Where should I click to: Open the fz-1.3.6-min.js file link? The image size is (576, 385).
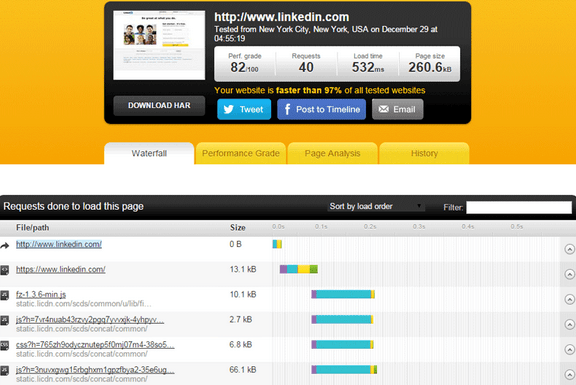pyautogui.click(x=41, y=294)
